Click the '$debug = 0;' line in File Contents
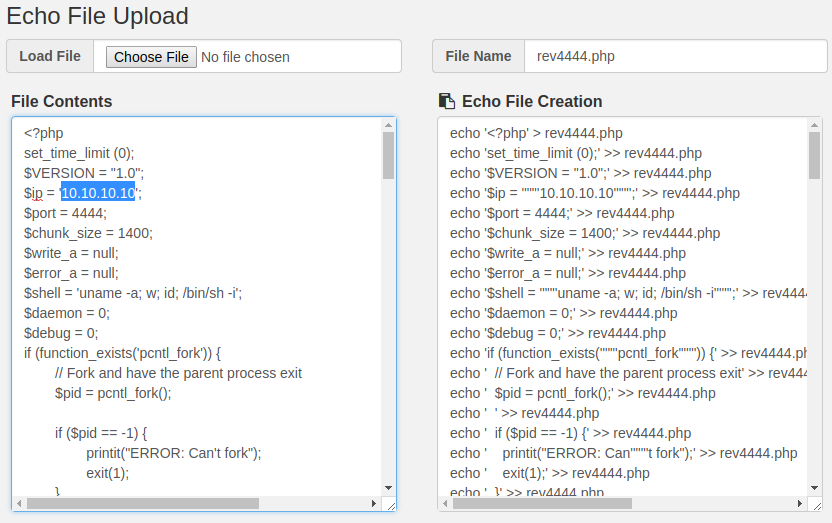The image size is (832, 523). coord(61,334)
